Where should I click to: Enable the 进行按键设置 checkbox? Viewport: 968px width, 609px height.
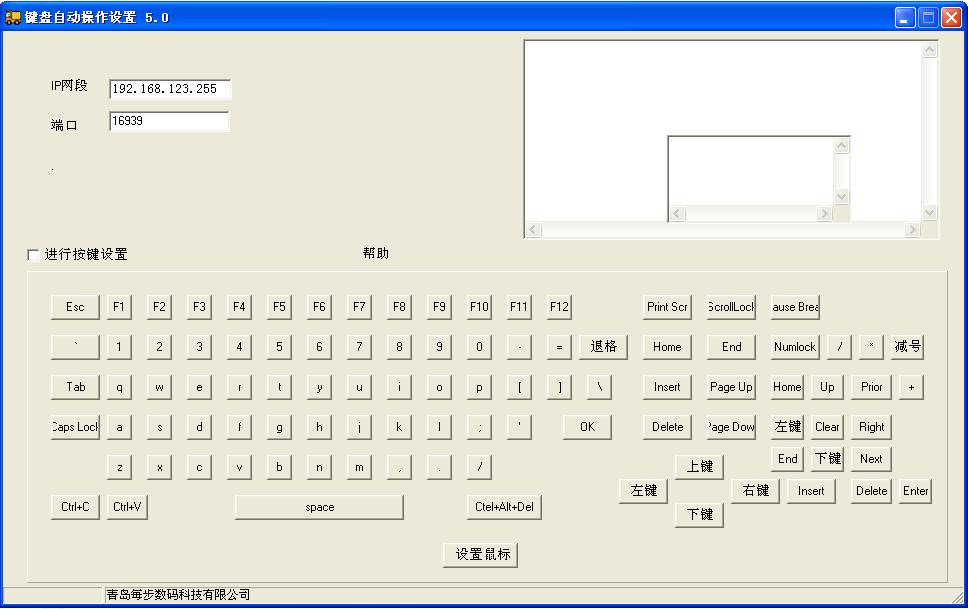point(34,255)
